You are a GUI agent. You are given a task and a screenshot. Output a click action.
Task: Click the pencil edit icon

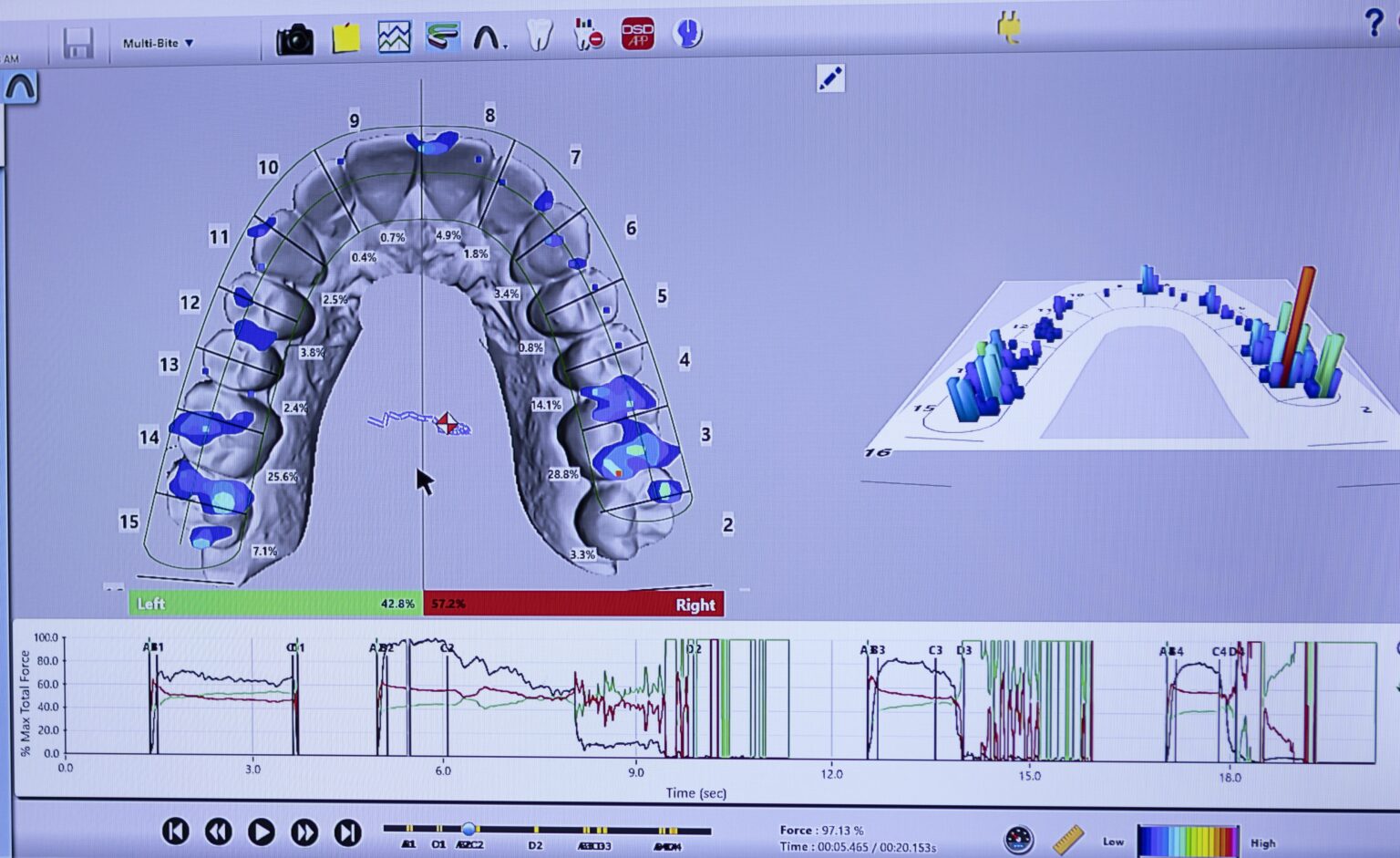[829, 78]
